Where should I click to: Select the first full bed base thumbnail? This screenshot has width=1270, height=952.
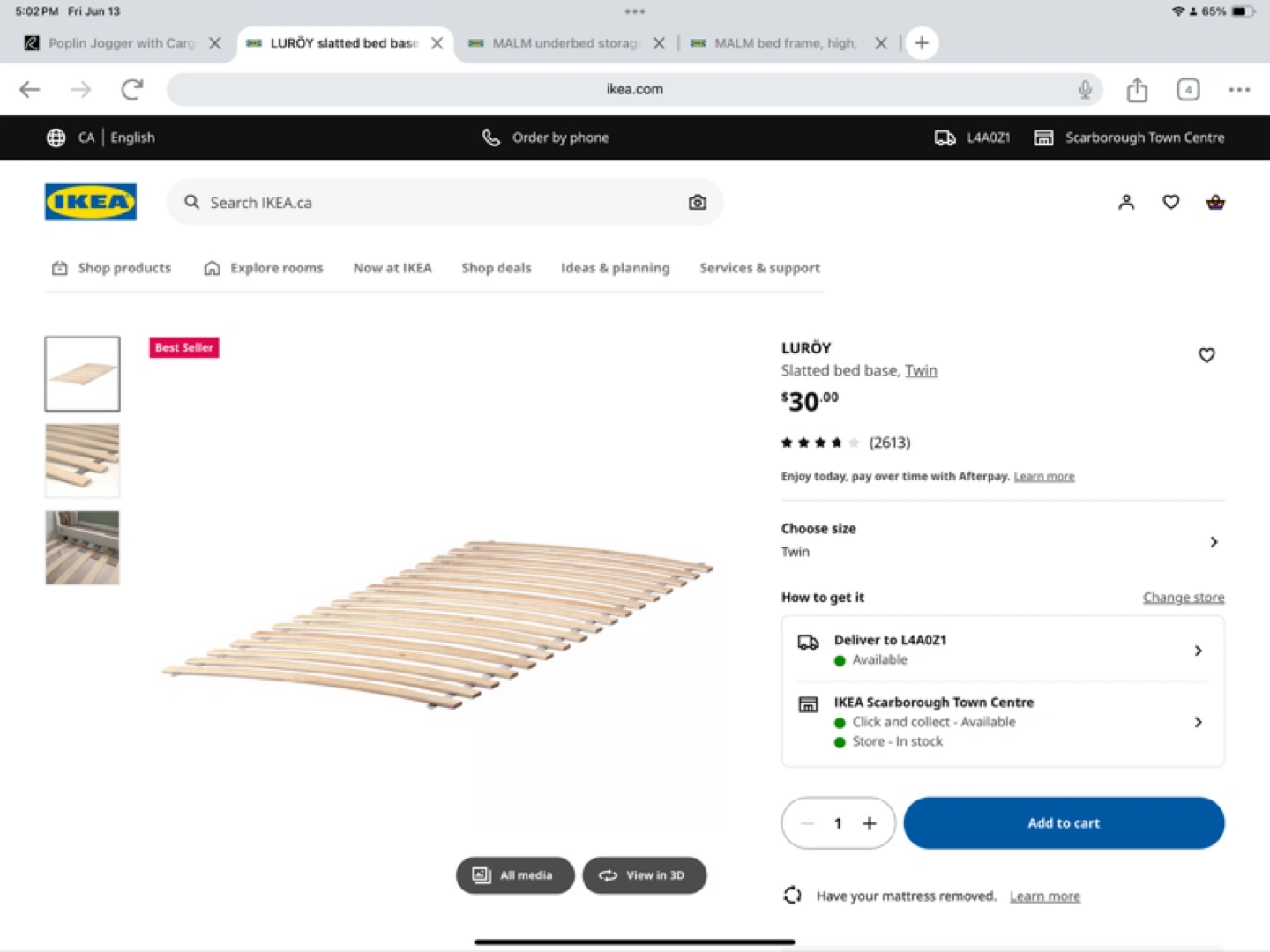83,374
